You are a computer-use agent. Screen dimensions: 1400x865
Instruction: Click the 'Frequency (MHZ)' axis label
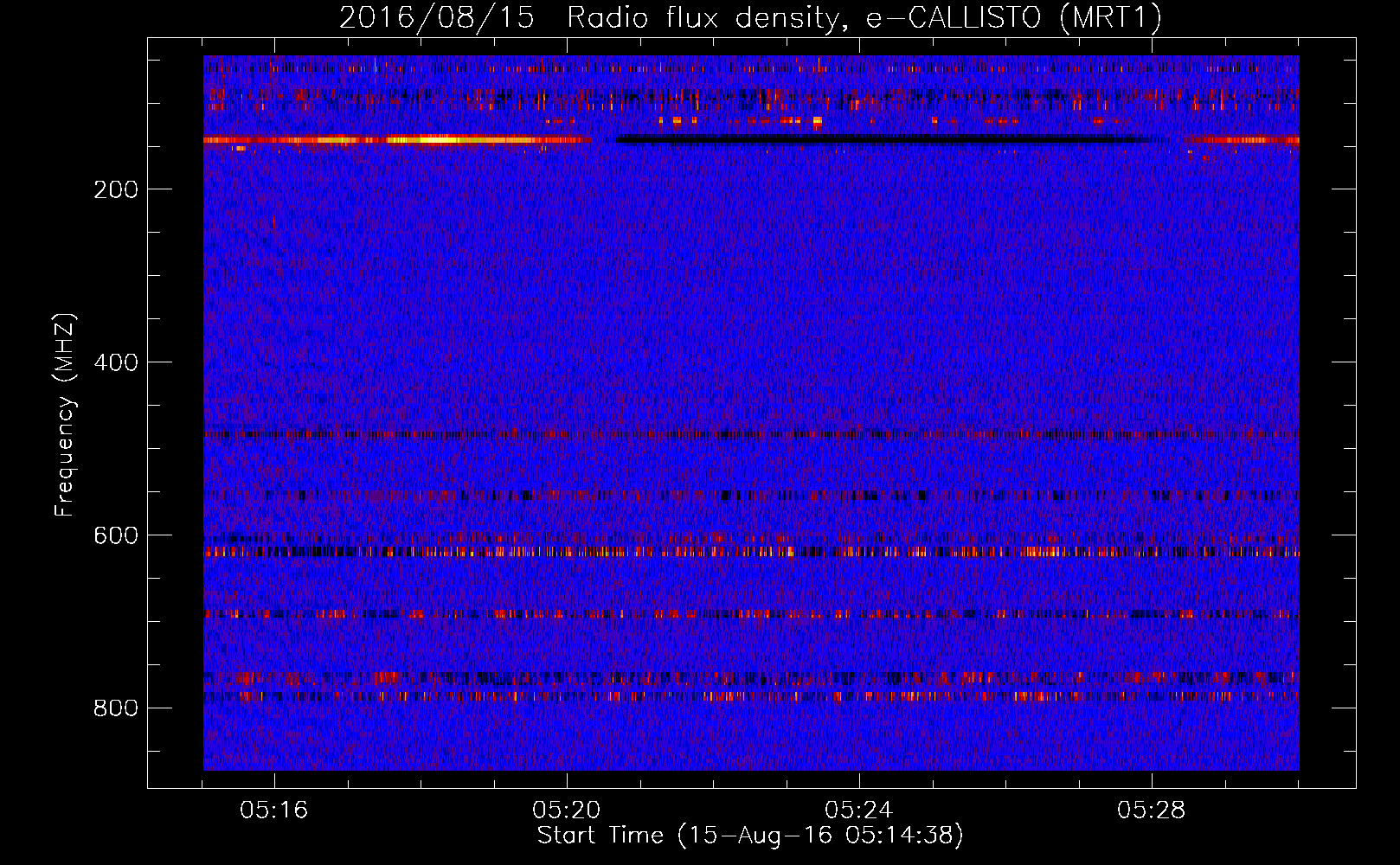coord(64,414)
